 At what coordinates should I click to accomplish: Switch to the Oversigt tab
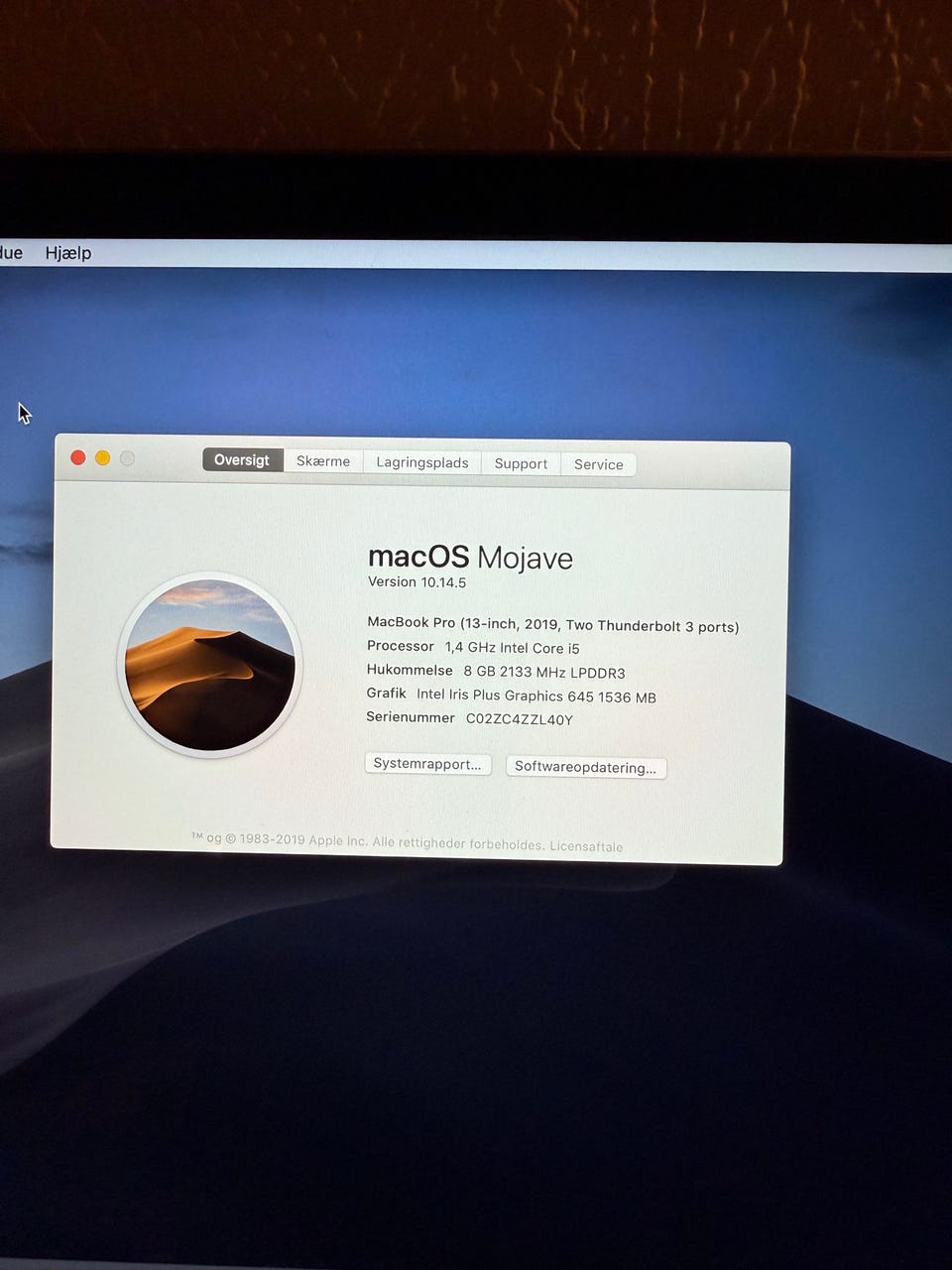click(243, 459)
